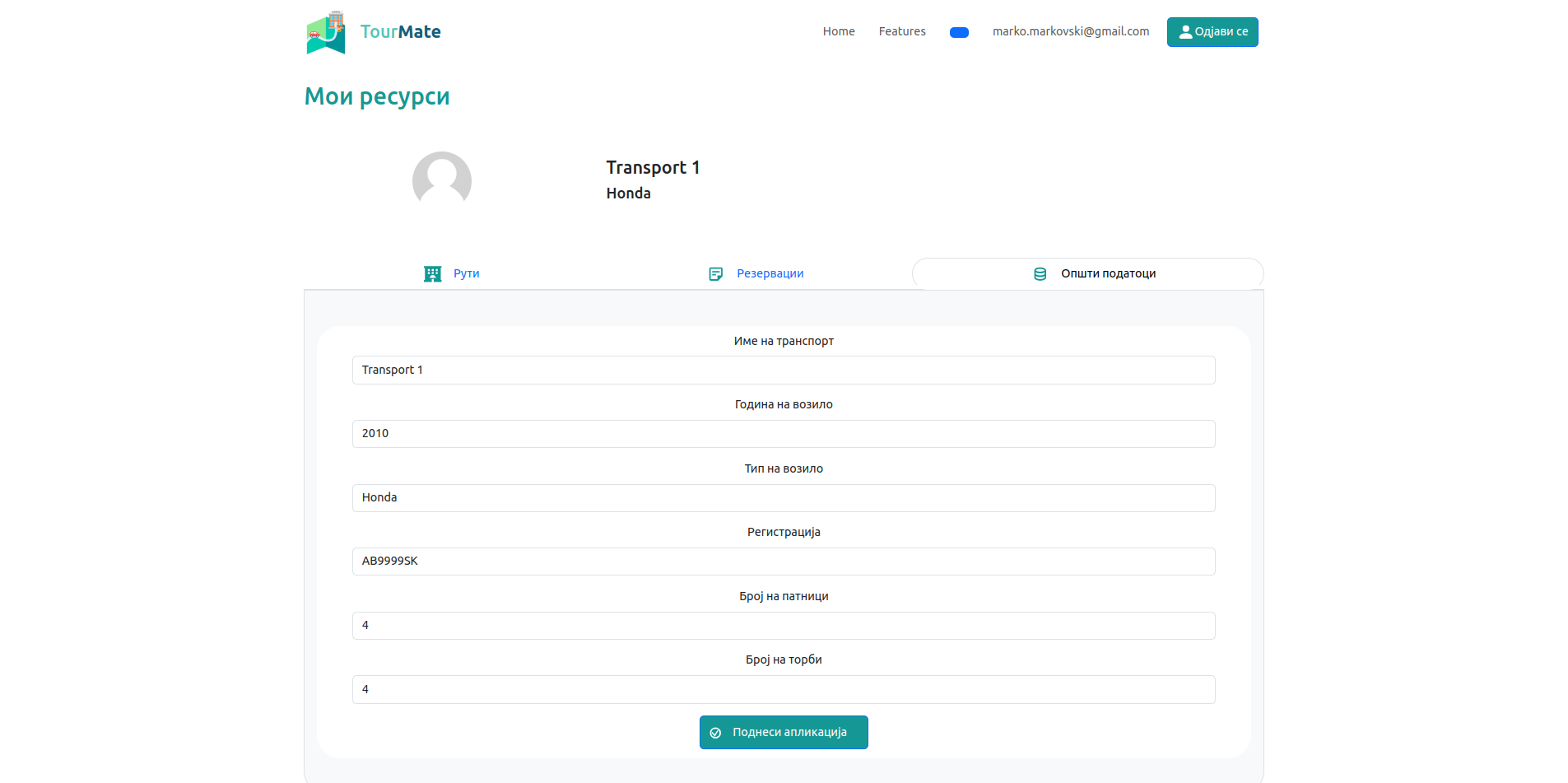
Task: Click the database icon beside Општи податоци
Action: coord(1040,274)
